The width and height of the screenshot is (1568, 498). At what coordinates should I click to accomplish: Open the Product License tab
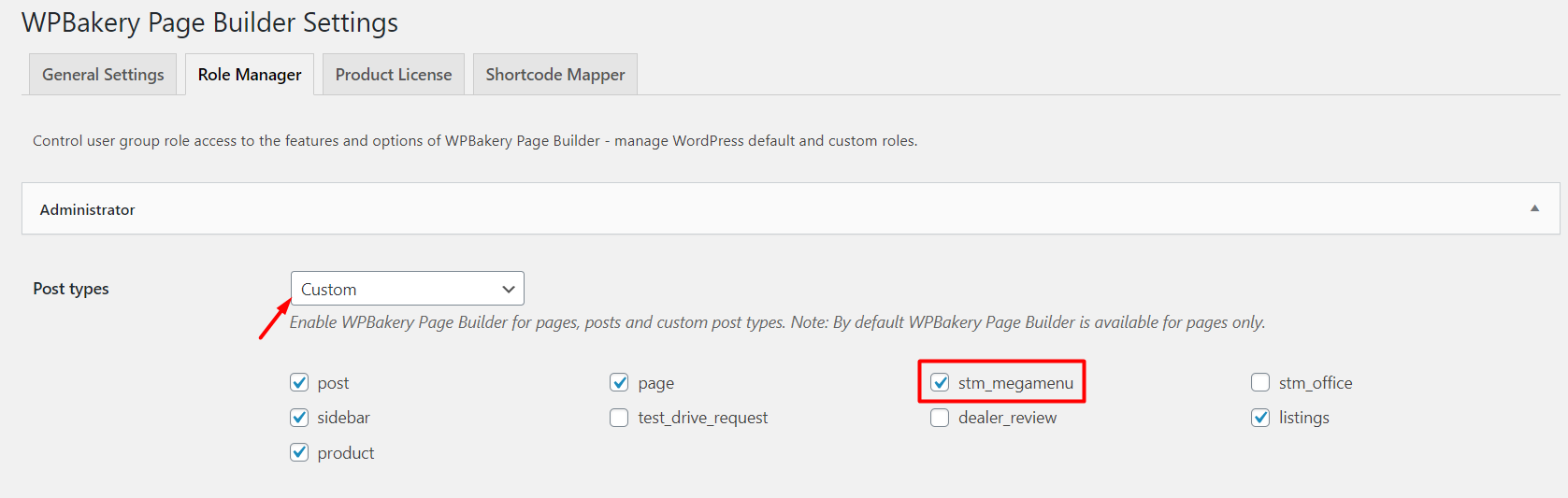point(394,75)
